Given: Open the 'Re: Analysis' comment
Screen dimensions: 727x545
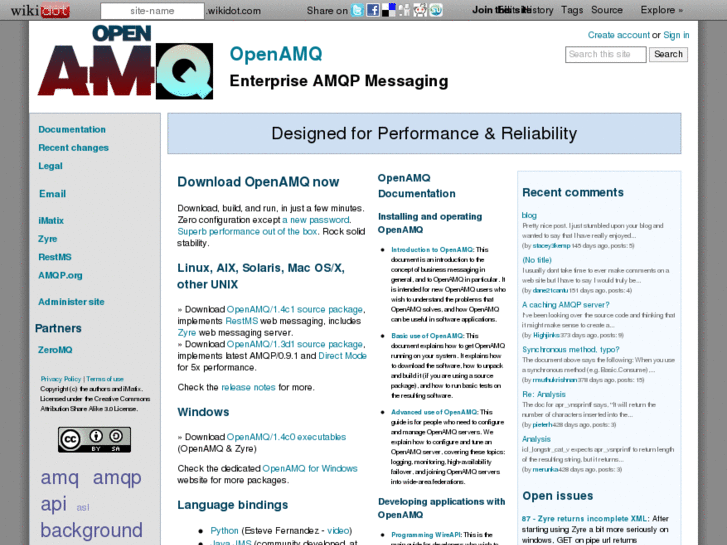Looking at the screenshot, I should (x=544, y=394).
